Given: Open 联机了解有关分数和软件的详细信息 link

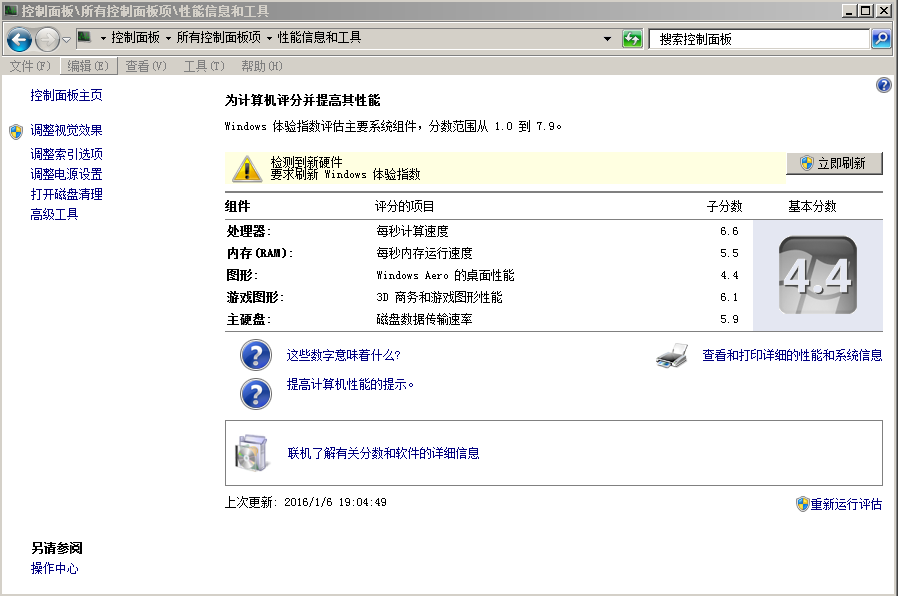Looking at the screenshot, I should (383, 453).
